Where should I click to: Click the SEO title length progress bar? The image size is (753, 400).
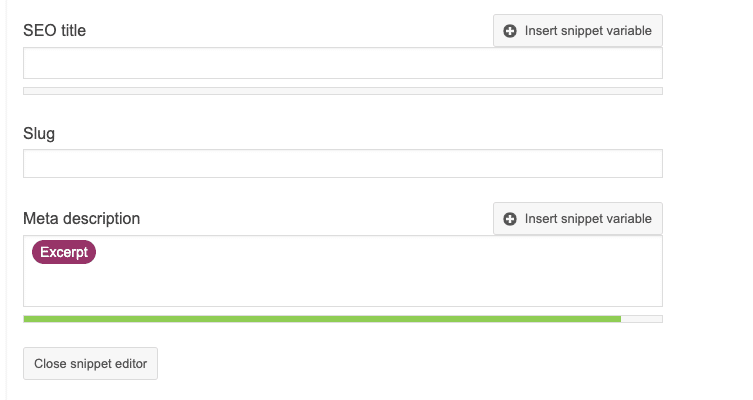pyautogui.click(x=343, y=91)
